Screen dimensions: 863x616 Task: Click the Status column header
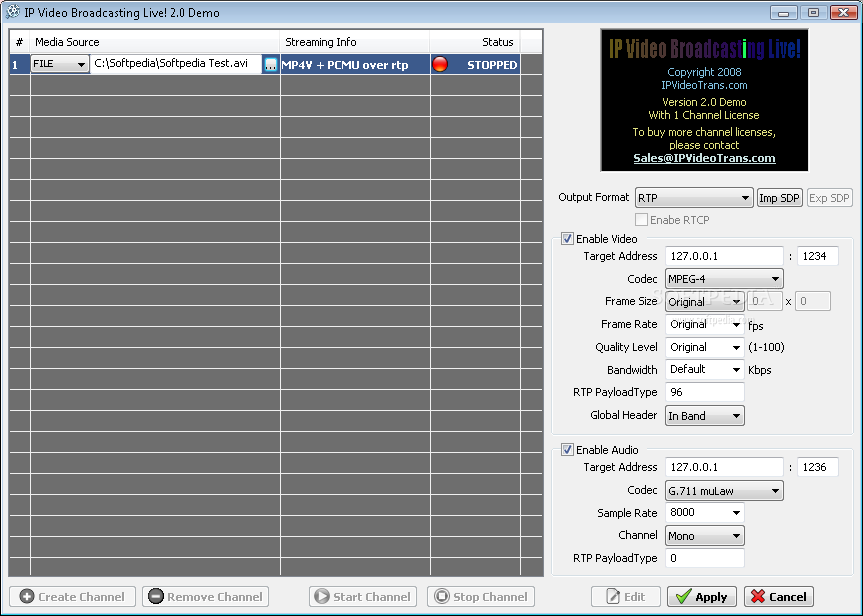(475, 42)
